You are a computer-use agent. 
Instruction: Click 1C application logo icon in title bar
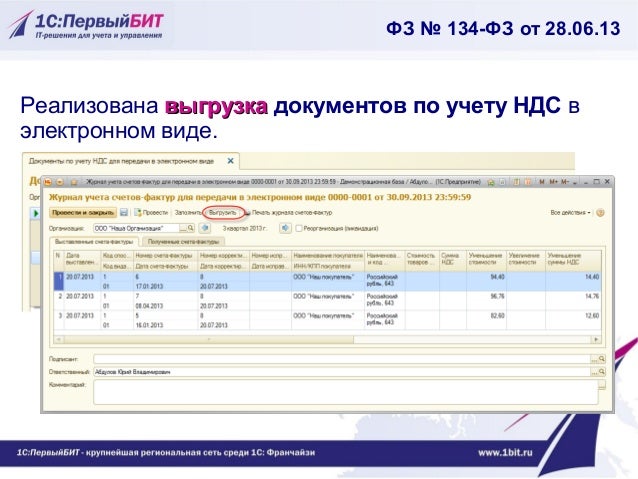pos(48,182)
